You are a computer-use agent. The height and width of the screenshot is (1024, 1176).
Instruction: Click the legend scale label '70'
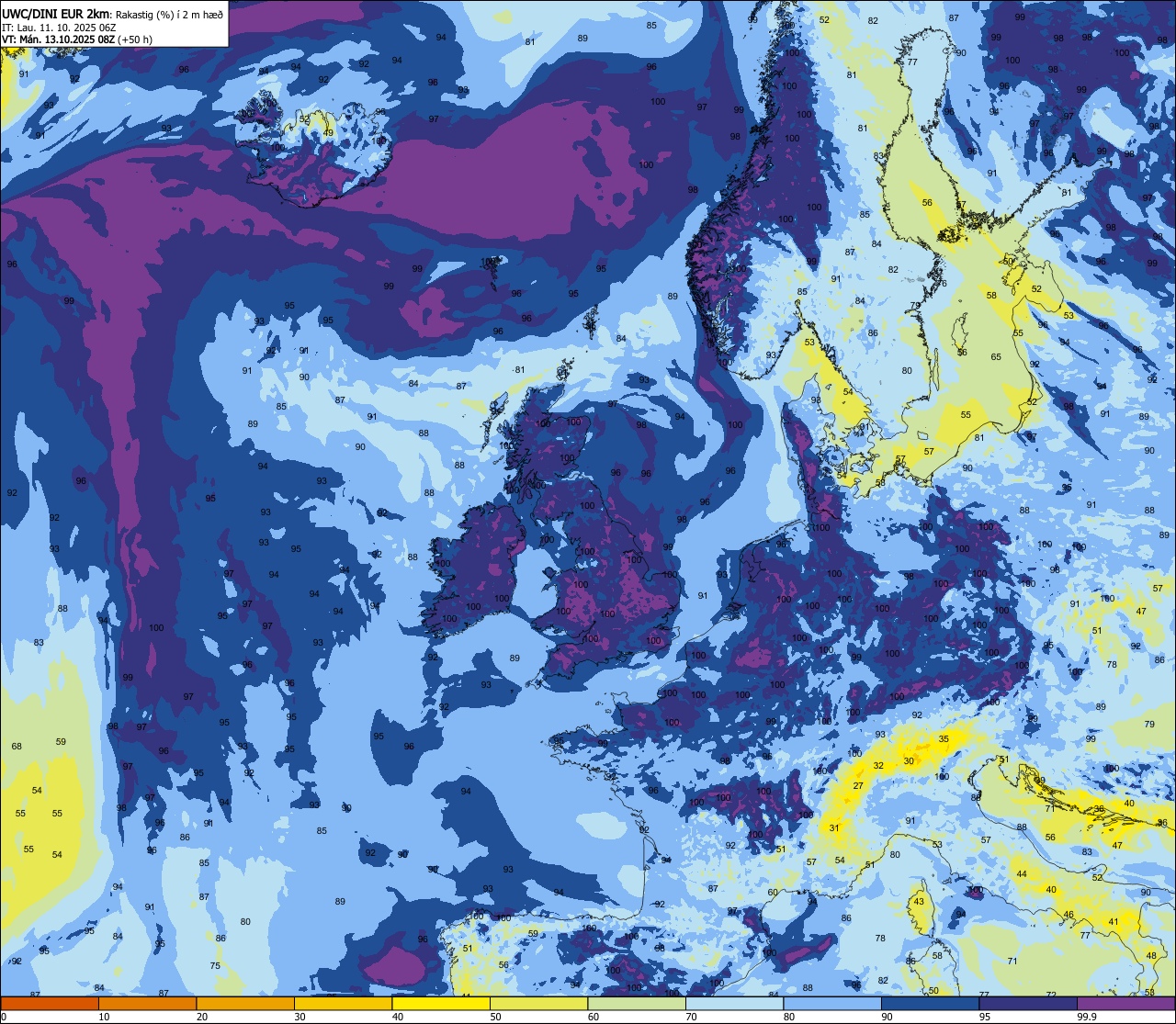pos(691,1017)
